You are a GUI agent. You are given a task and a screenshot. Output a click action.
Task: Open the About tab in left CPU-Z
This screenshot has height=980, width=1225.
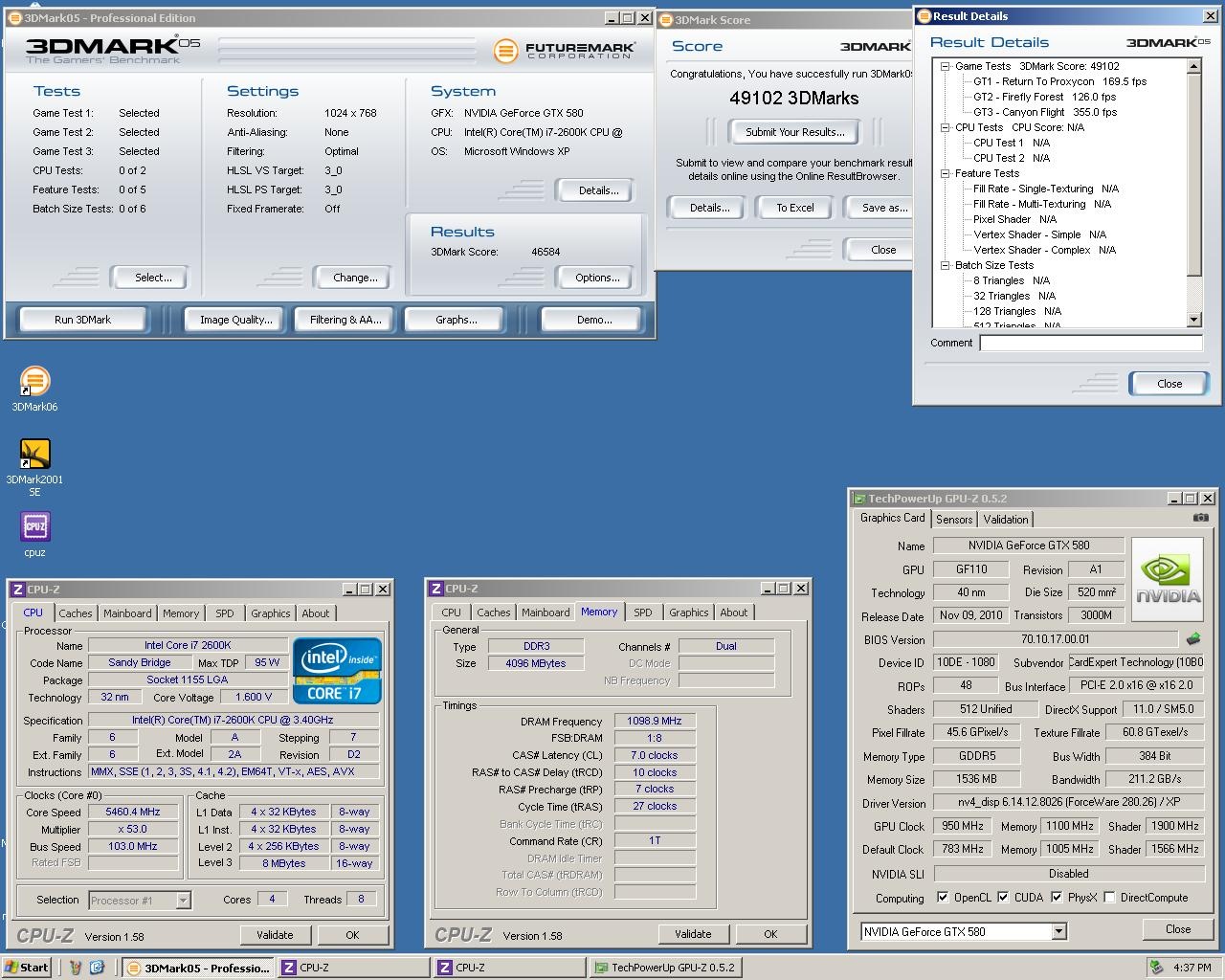click(316, 613)
